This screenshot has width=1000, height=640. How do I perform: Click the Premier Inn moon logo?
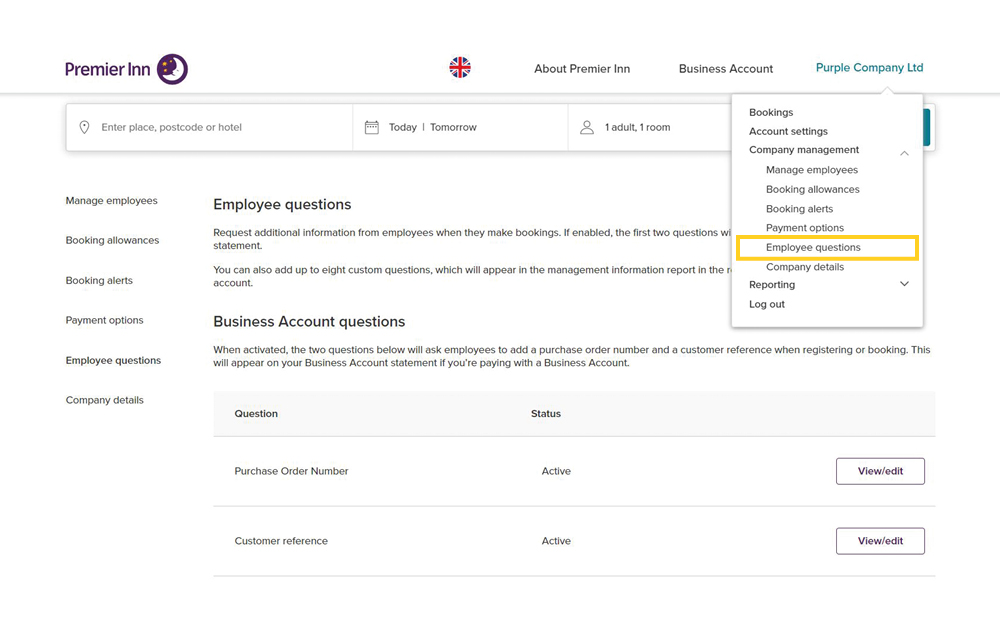pyautogui.click(x=172, y=69)
